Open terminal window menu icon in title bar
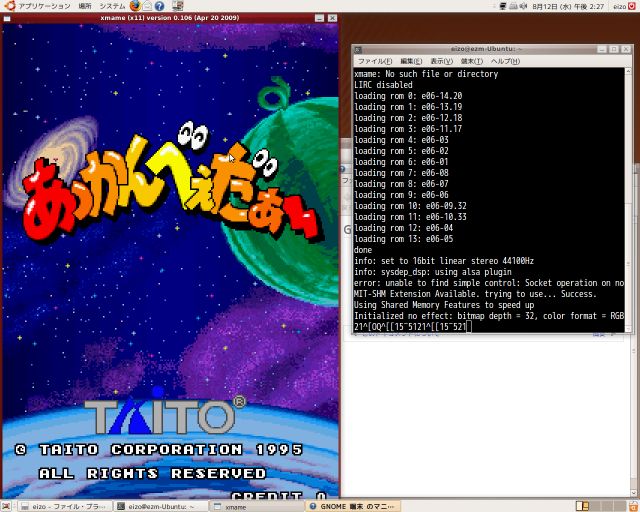Screen dimensions: 640x512 coord(358,49)
